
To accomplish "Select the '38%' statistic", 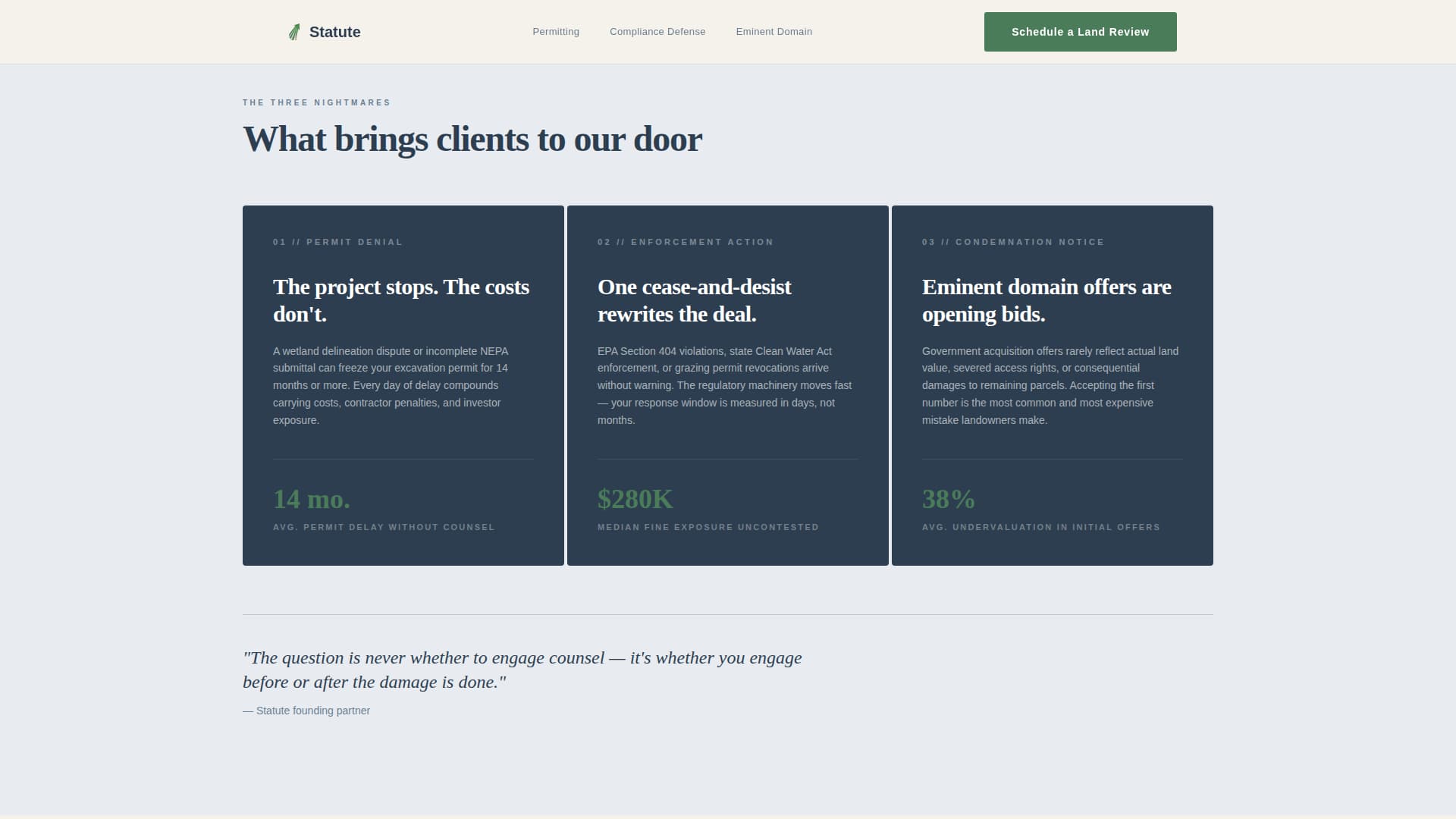I will coord(948,499).
